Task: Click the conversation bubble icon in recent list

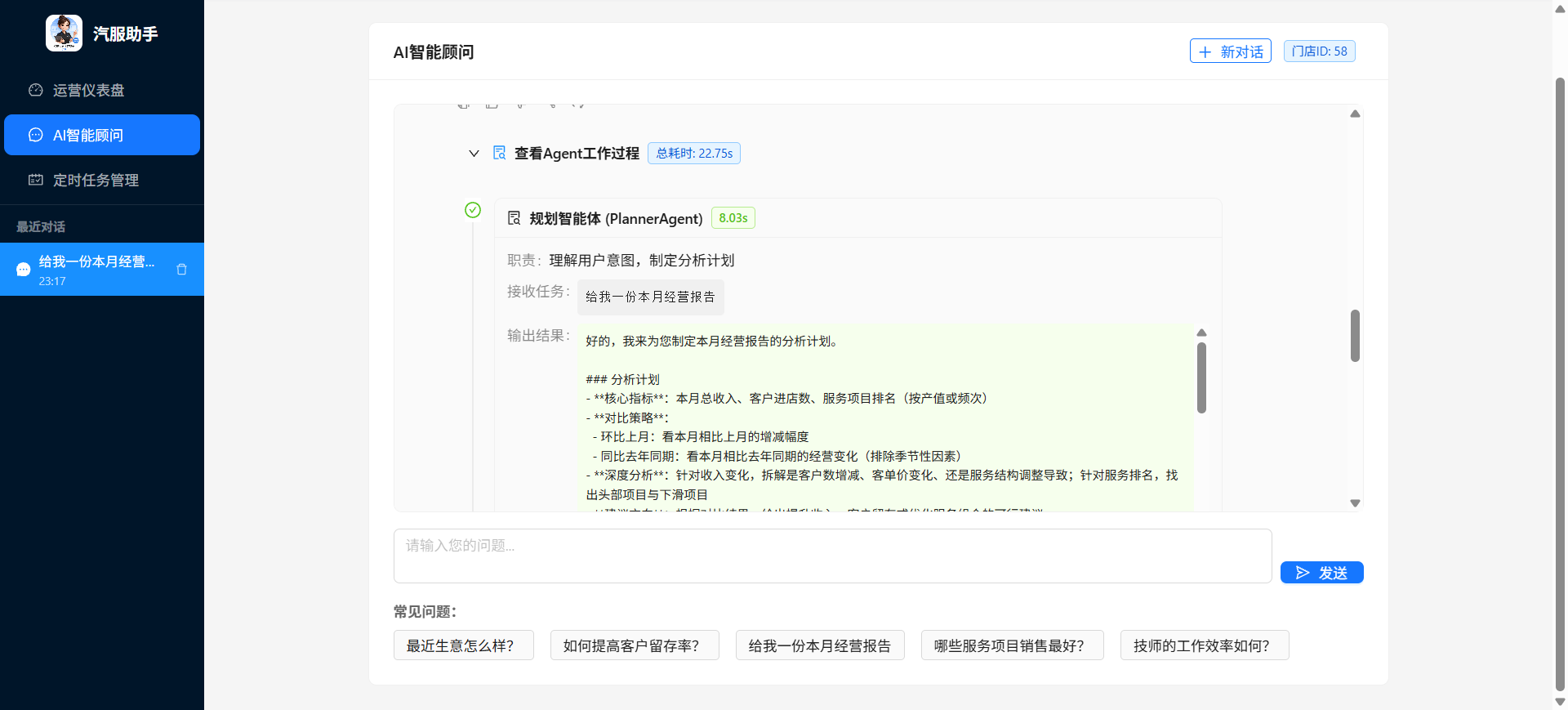Action: 23,270
